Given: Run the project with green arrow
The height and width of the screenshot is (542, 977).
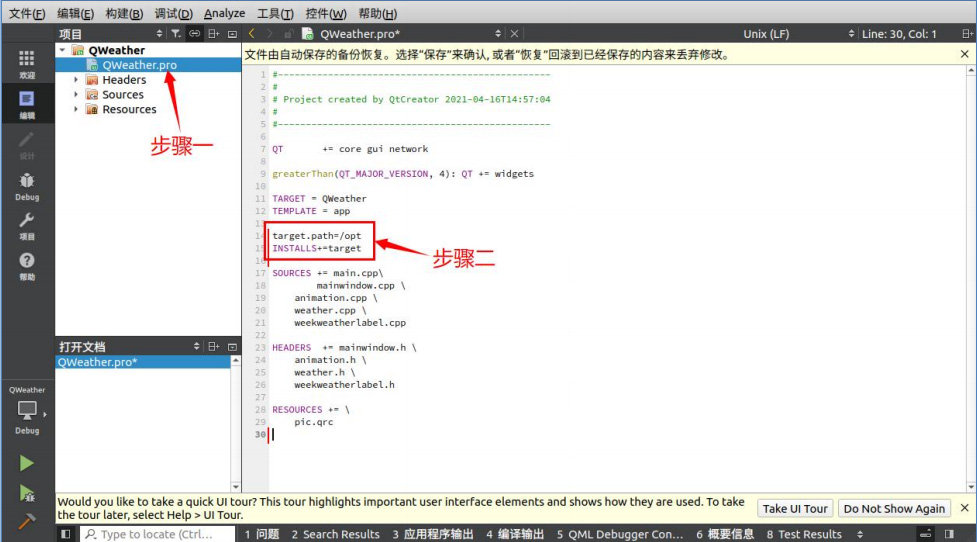Looking at the screenshot, I should pos(26,464).
